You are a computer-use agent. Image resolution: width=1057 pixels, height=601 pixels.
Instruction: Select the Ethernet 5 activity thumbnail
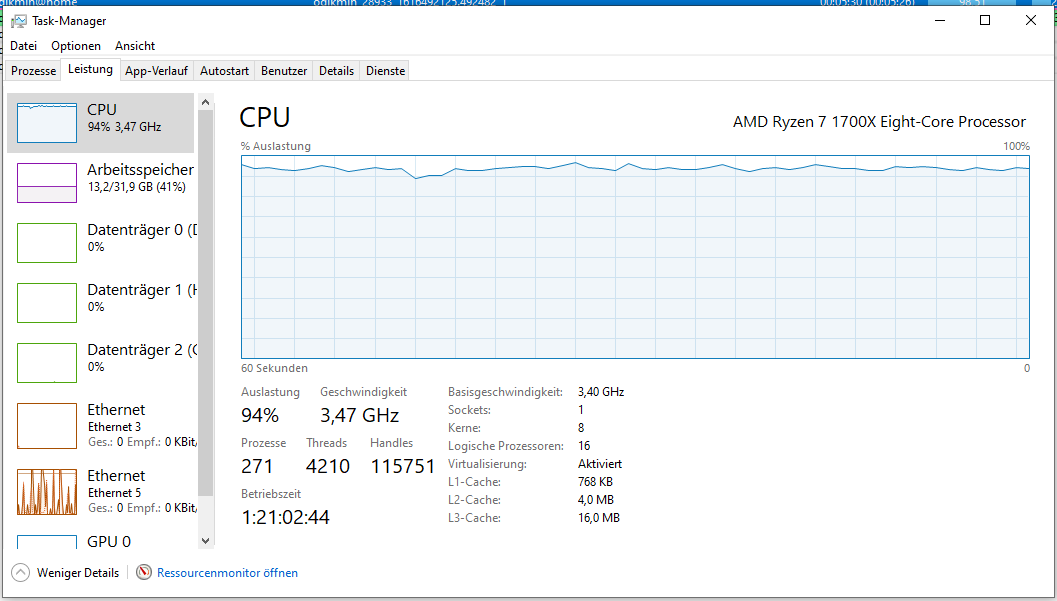(47, 492)
